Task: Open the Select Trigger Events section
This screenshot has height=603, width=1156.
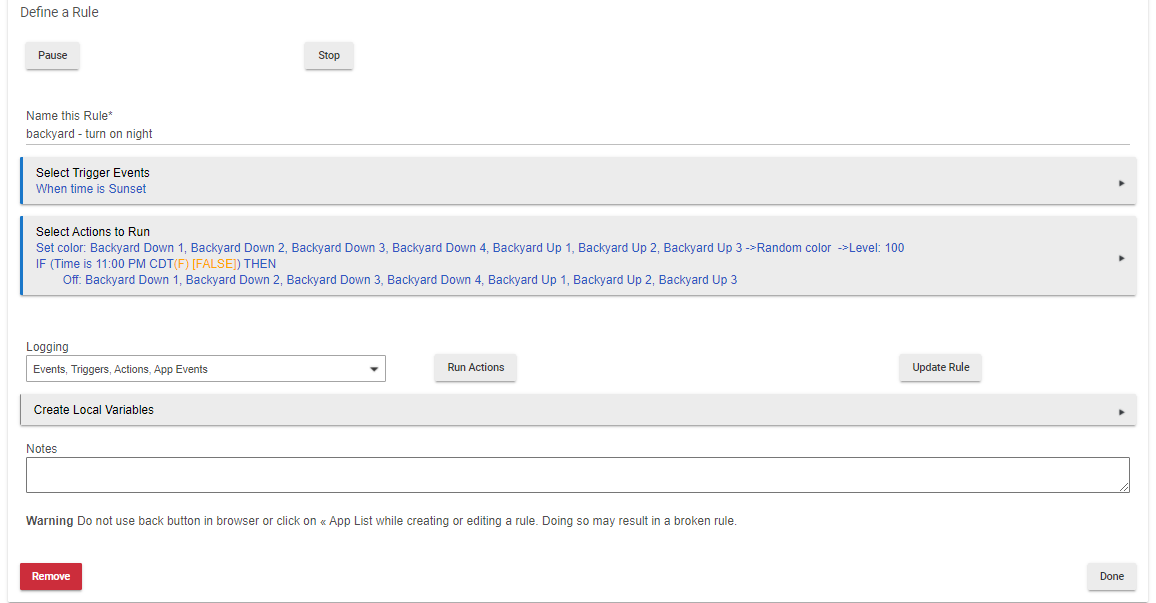Action: [93, 173]
